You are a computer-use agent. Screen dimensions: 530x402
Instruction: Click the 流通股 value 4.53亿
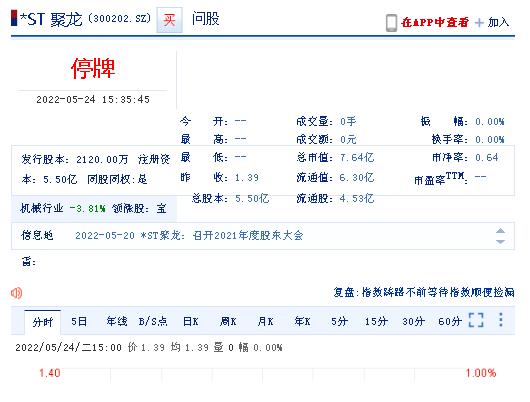pos(357,198)
